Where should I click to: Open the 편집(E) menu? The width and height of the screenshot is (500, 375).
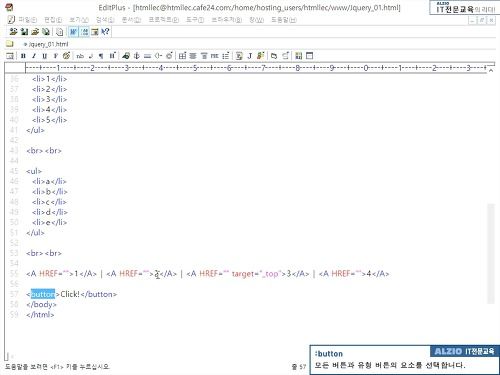53,20
